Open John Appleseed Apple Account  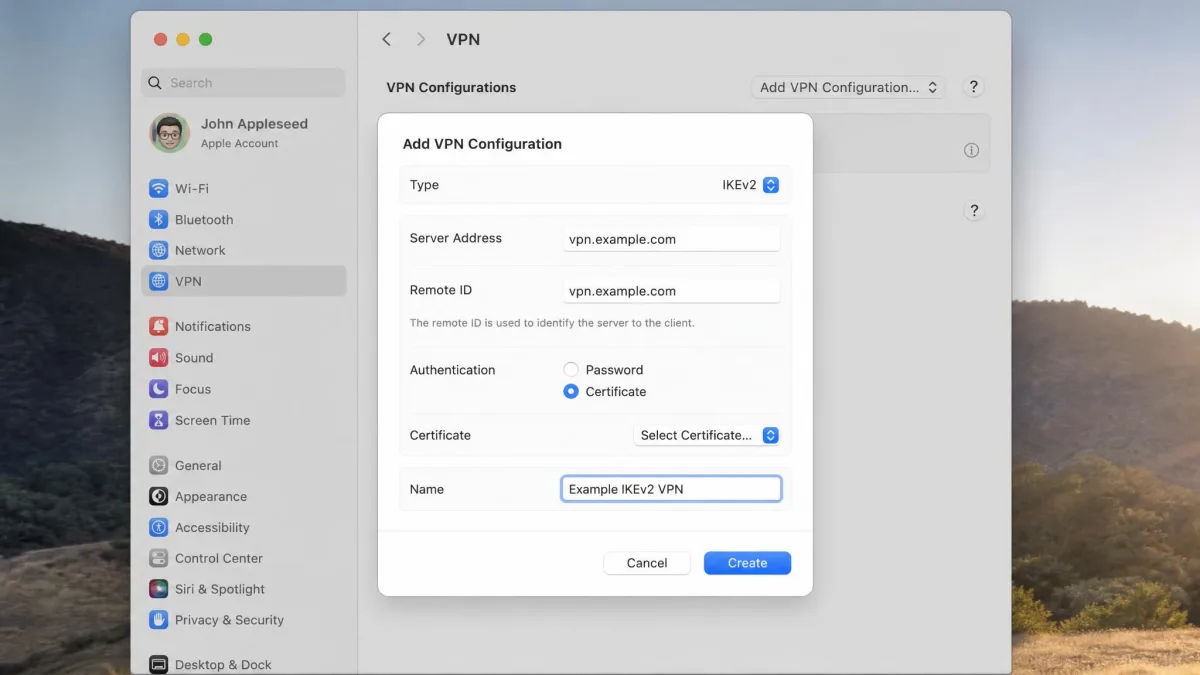pos(244,132)
